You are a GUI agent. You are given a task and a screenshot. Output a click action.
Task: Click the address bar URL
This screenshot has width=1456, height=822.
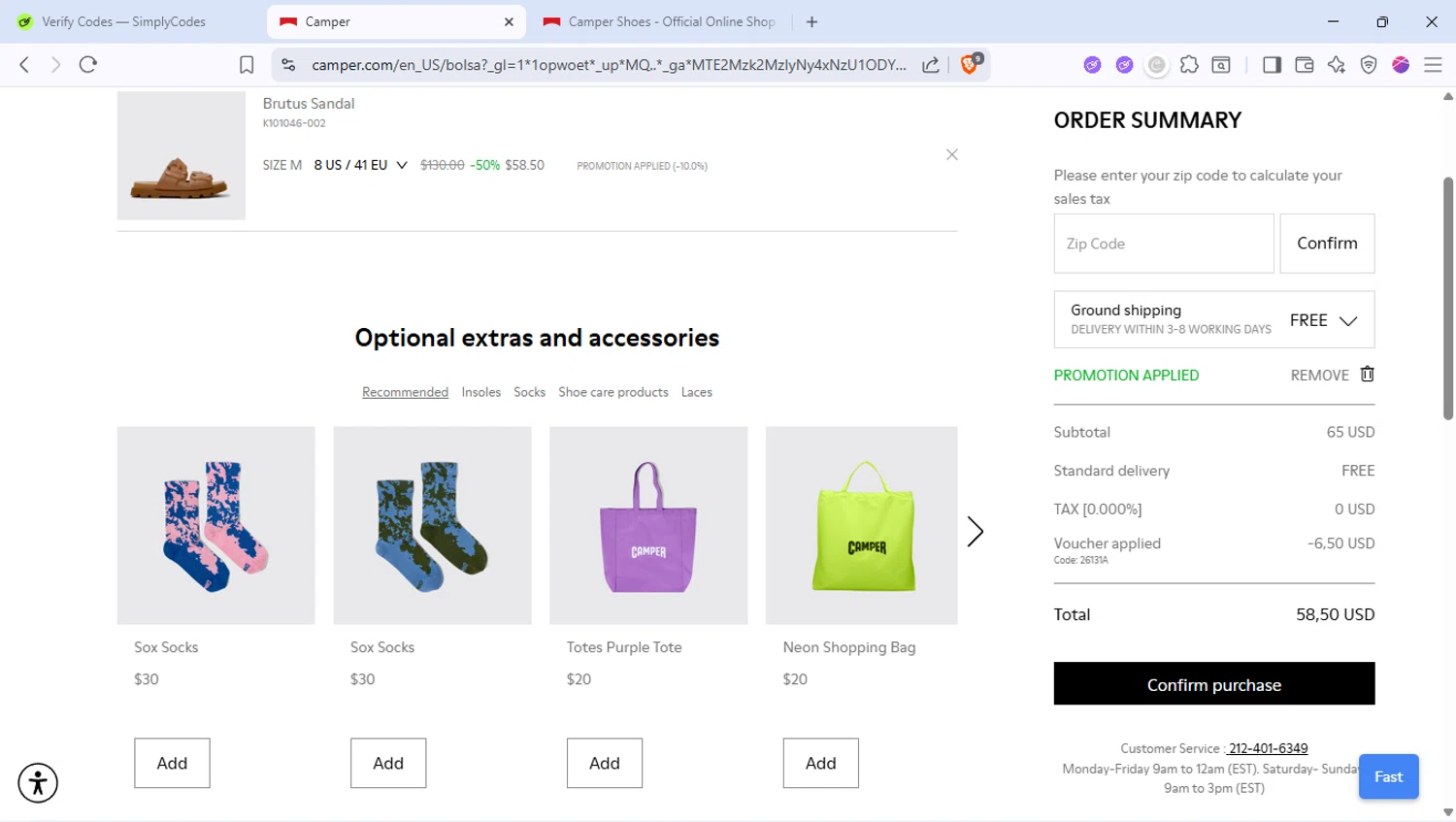[609, 65]
